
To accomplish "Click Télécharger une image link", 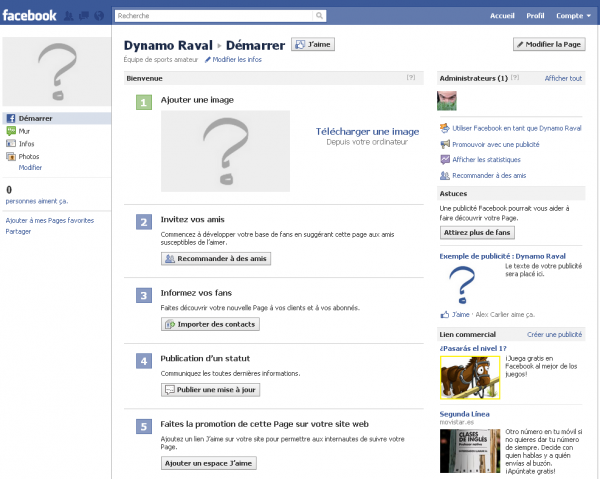I will (x=367, y=132).
